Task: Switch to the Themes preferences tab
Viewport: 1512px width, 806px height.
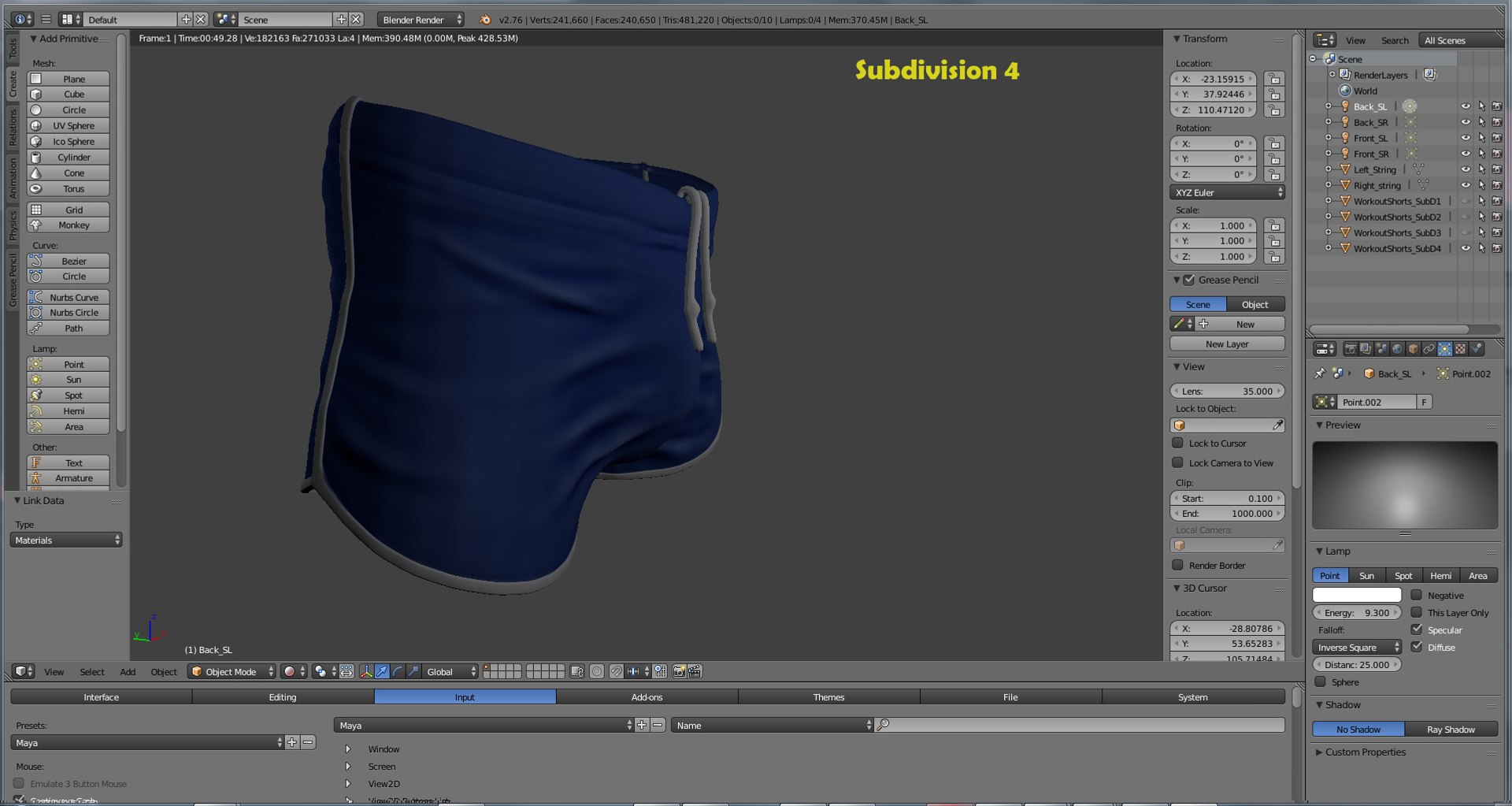Action: pos(828,696)
